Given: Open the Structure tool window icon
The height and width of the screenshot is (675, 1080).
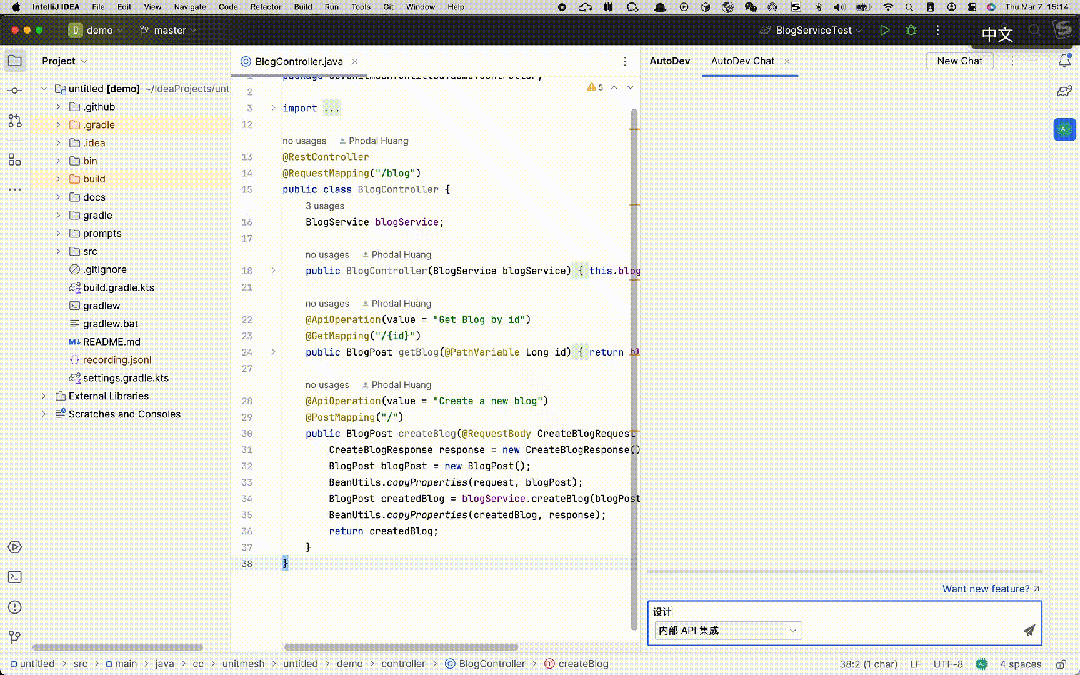Looking at the screenshot, I should coord(14,159).
